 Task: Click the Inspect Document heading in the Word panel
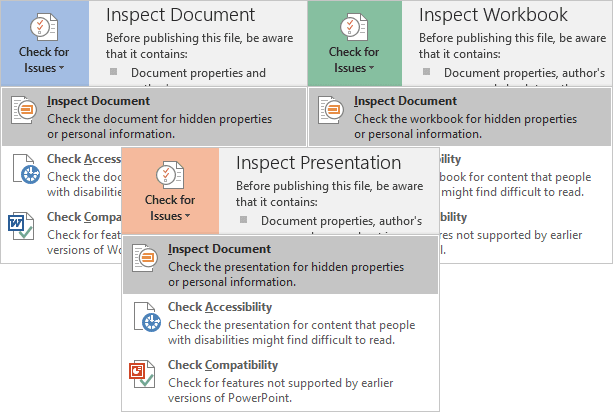181,15
